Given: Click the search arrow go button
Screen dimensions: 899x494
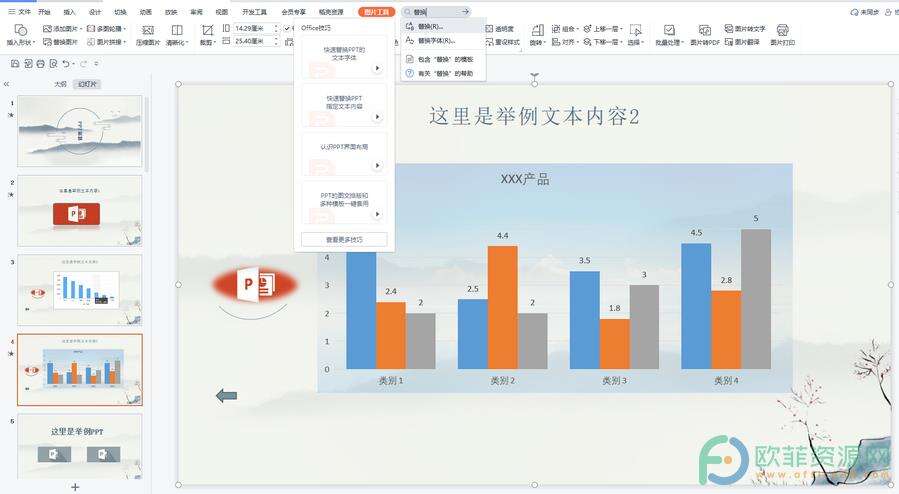Looking at the screenshot, I should pos(465,11).
